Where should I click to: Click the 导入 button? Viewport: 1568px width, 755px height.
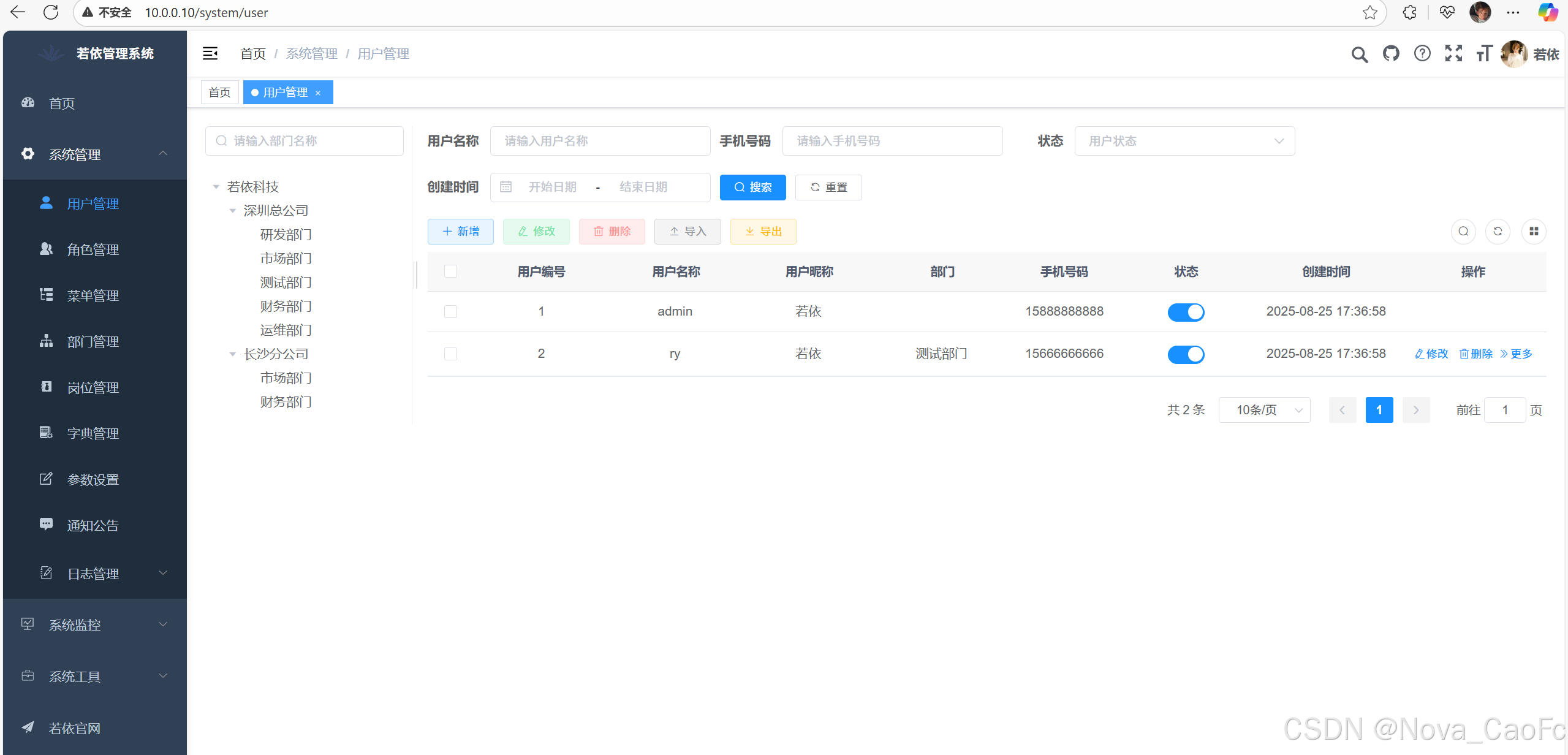(x=687, y=232)
